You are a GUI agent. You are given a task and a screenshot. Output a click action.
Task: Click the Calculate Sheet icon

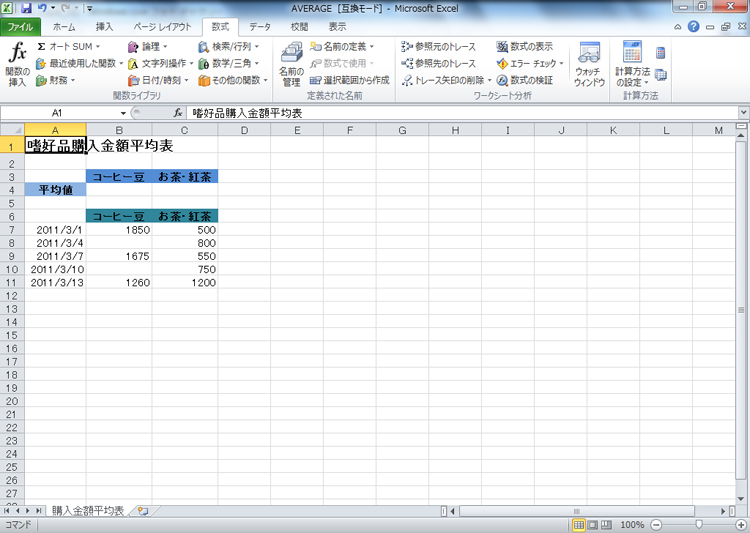(661, 75)
